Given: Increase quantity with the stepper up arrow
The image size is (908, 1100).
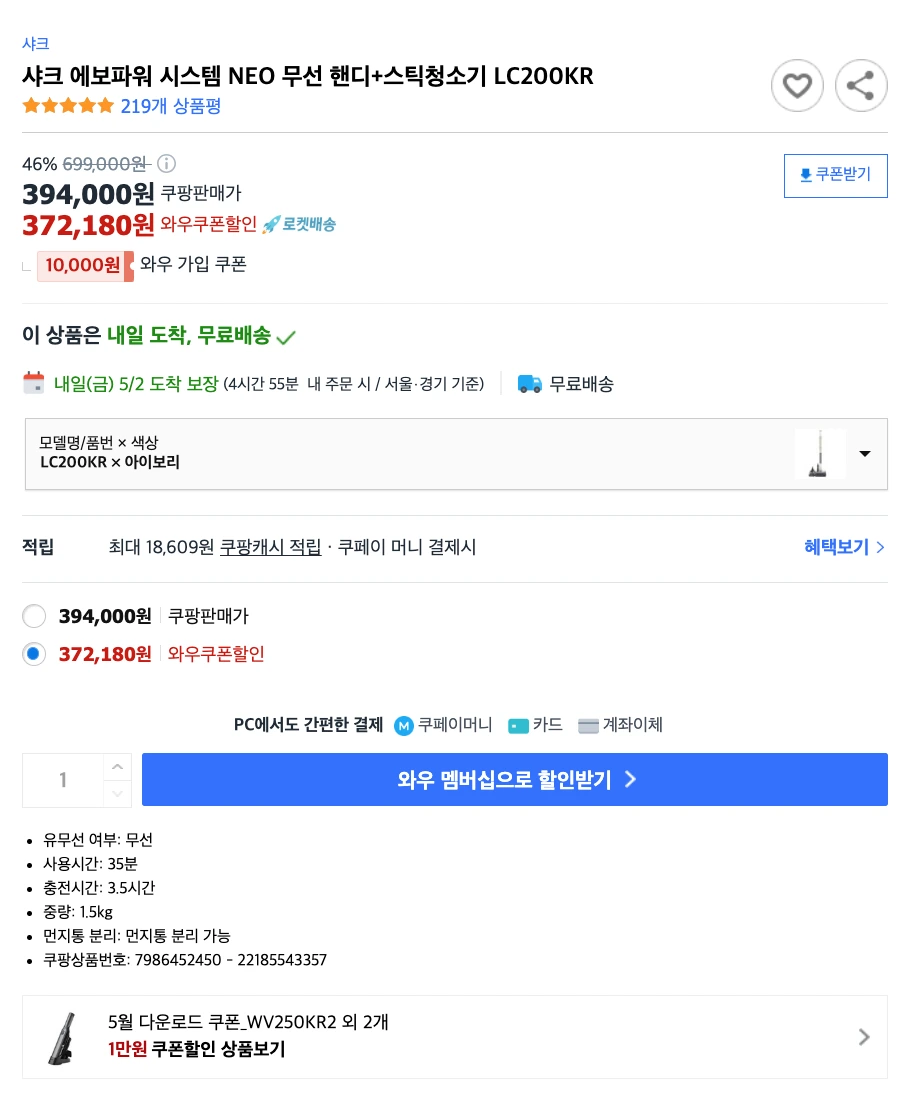Looking at the screenshot, I should (117, 767).
